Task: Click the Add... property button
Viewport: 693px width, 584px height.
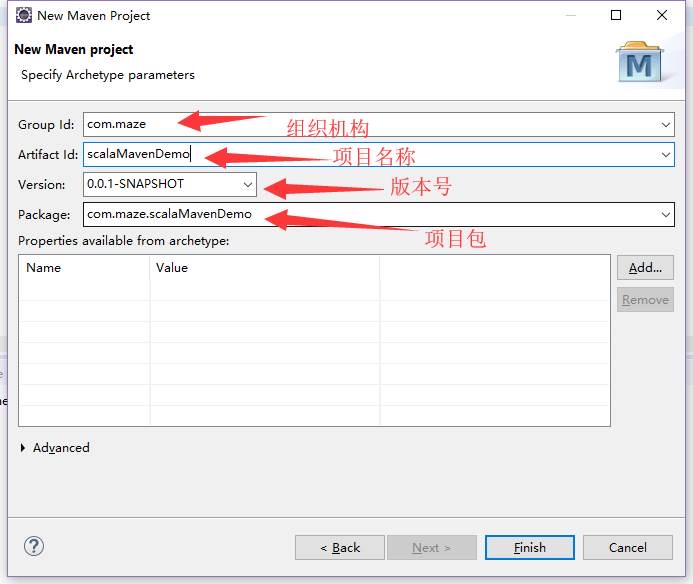Action: 645,268
